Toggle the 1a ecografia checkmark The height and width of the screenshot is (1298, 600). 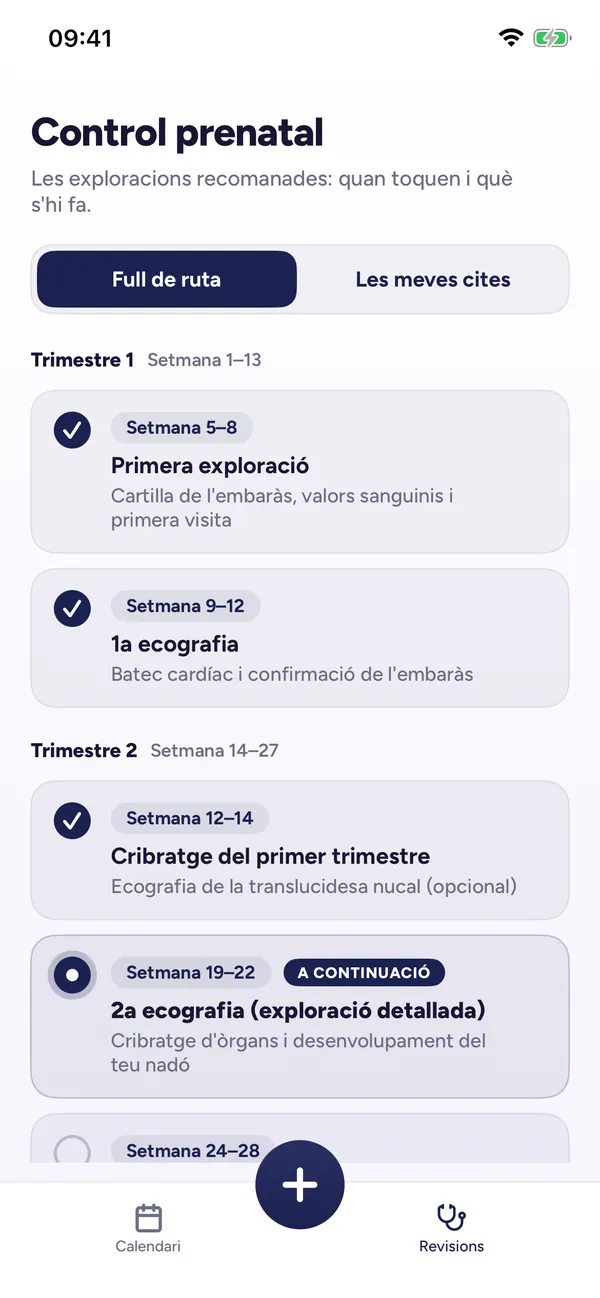coord(72,608)
